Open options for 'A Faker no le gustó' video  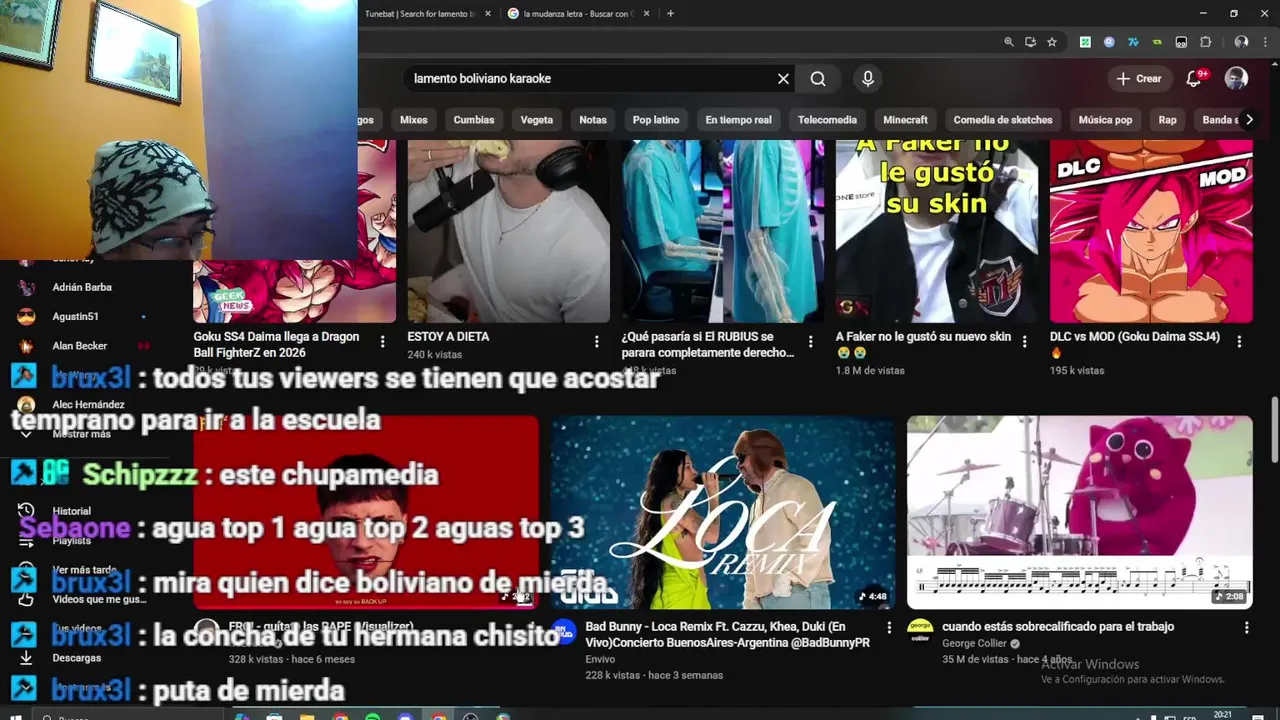tap(1024, 341)
